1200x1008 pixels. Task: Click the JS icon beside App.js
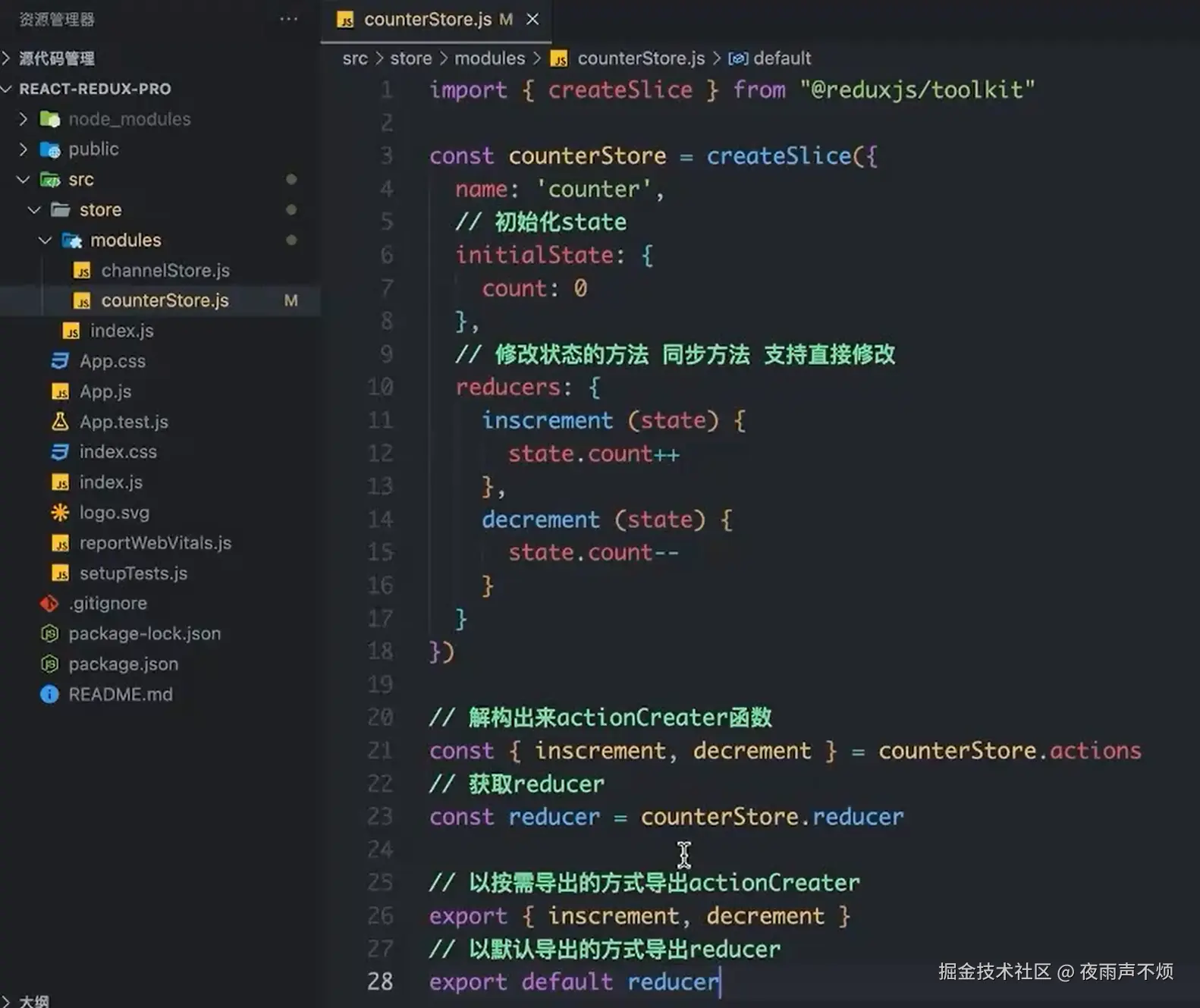tap(61, 392)
